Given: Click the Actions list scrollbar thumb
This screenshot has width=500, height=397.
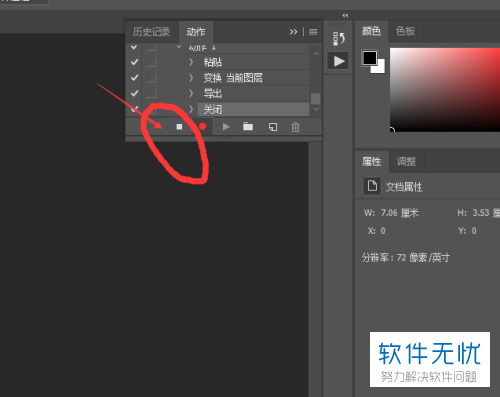Looking at the screenshot, I should pyautogui.click(x=315, y=98).
